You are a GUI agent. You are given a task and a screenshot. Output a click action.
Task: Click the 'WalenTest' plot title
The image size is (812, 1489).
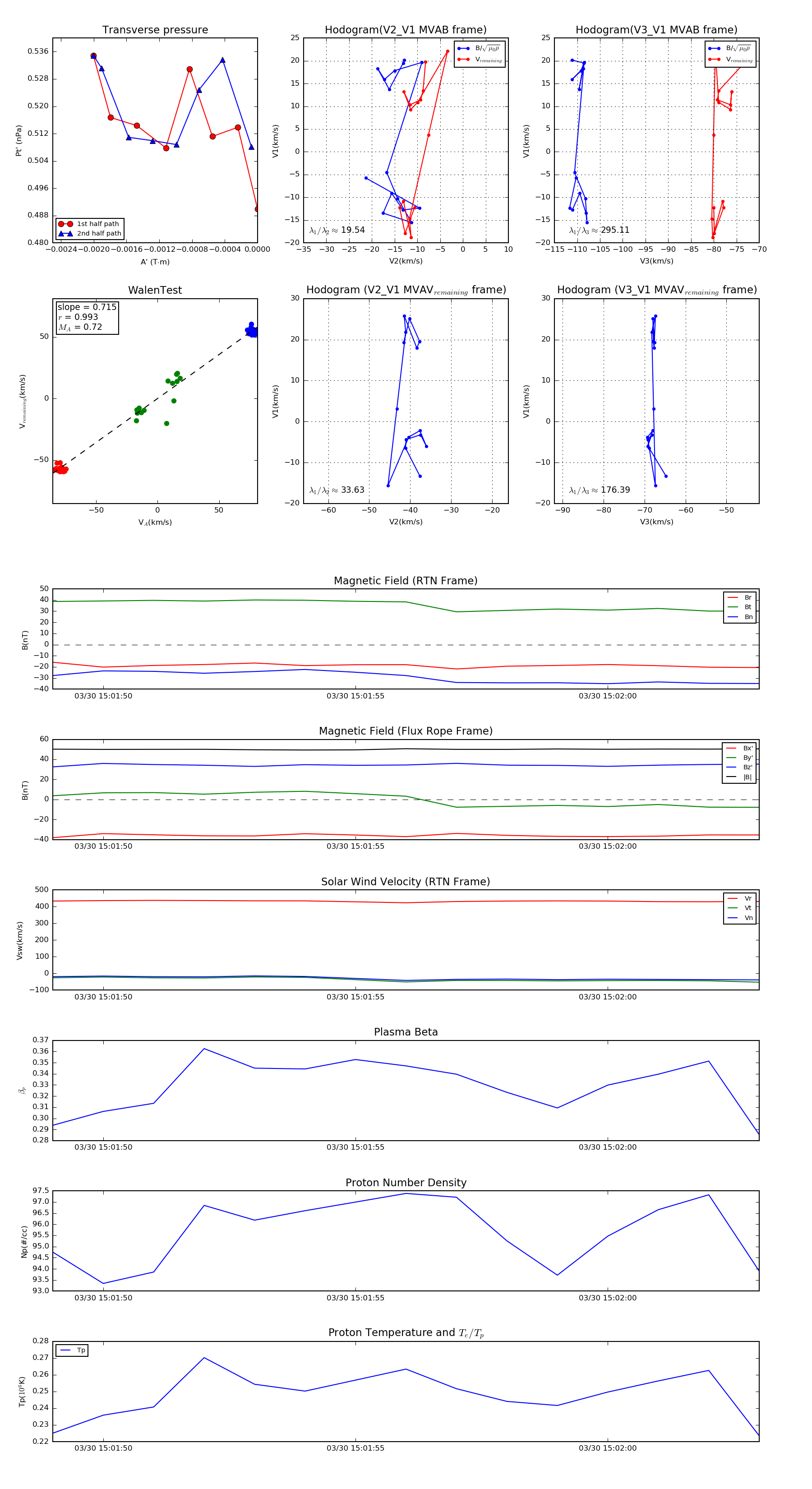click(x=155, y=290)
